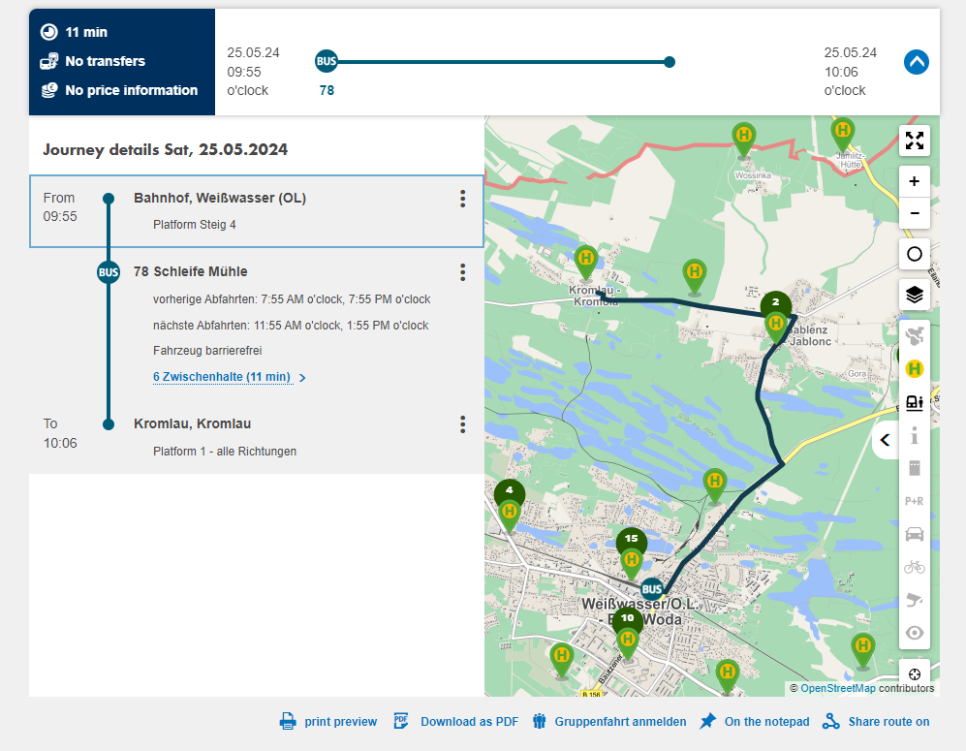Toggle the network map overlay icon
The width and height of the screenshot is (966, 751).
(914, 336)
